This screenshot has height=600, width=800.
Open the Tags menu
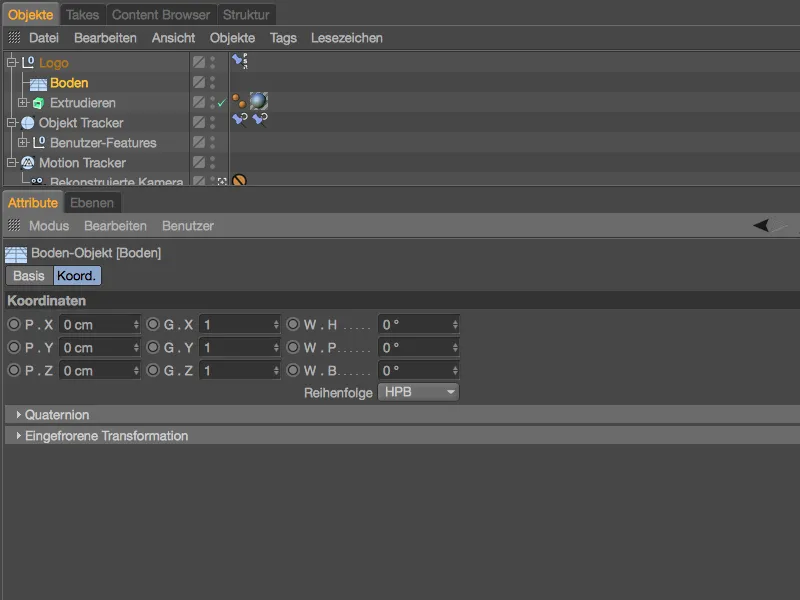click(x=283, y=38)
